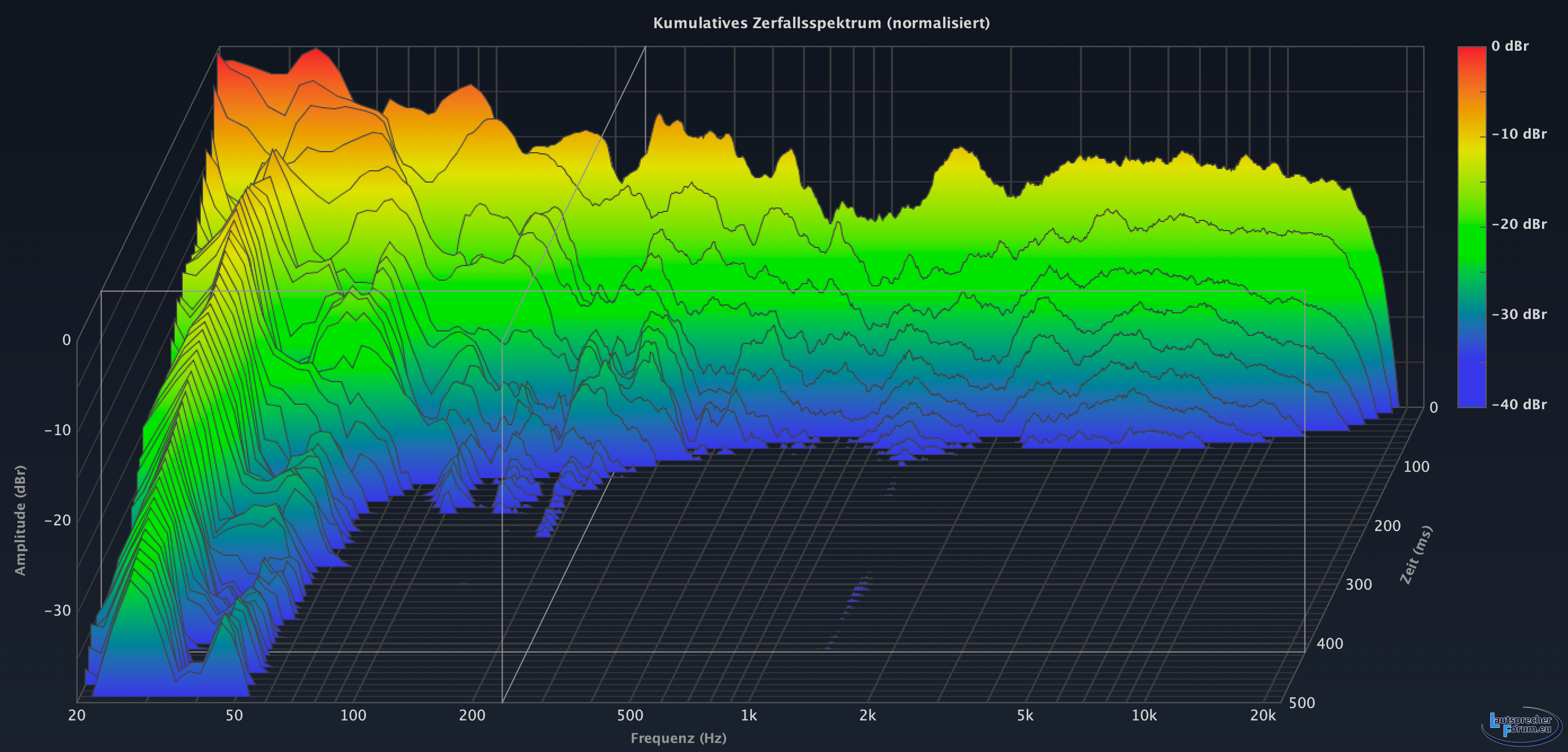
Task: Select the -20 dBr color legend label
Action: pos(1519,224)
